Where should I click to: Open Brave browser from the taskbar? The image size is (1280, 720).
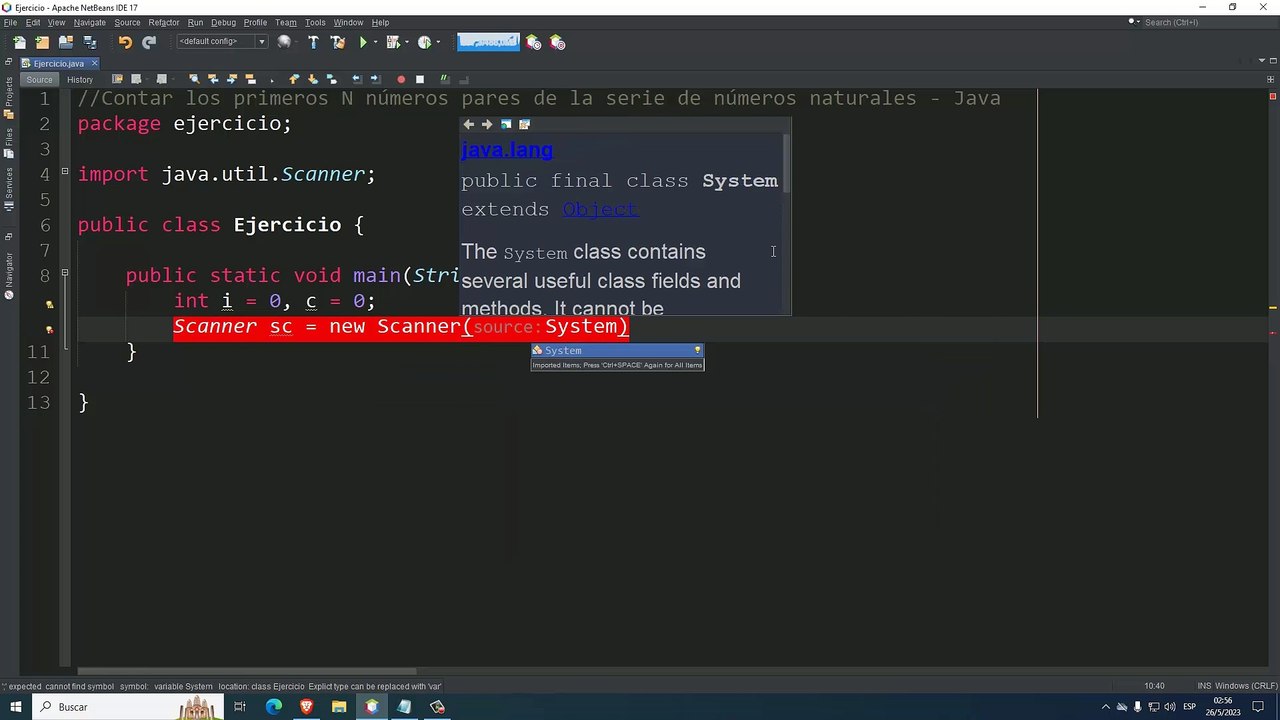306,707
